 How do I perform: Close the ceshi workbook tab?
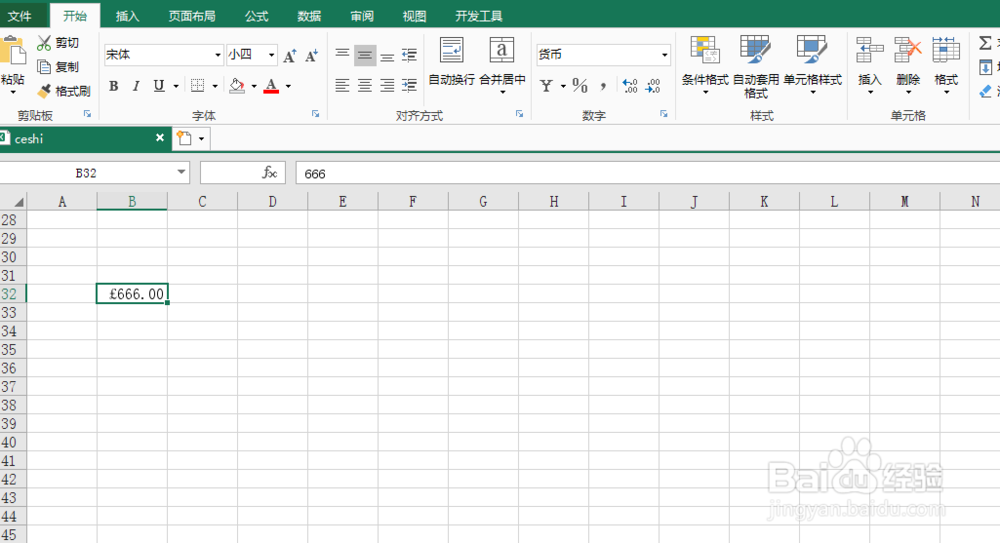pyautogui.click(x=160, y=138)
